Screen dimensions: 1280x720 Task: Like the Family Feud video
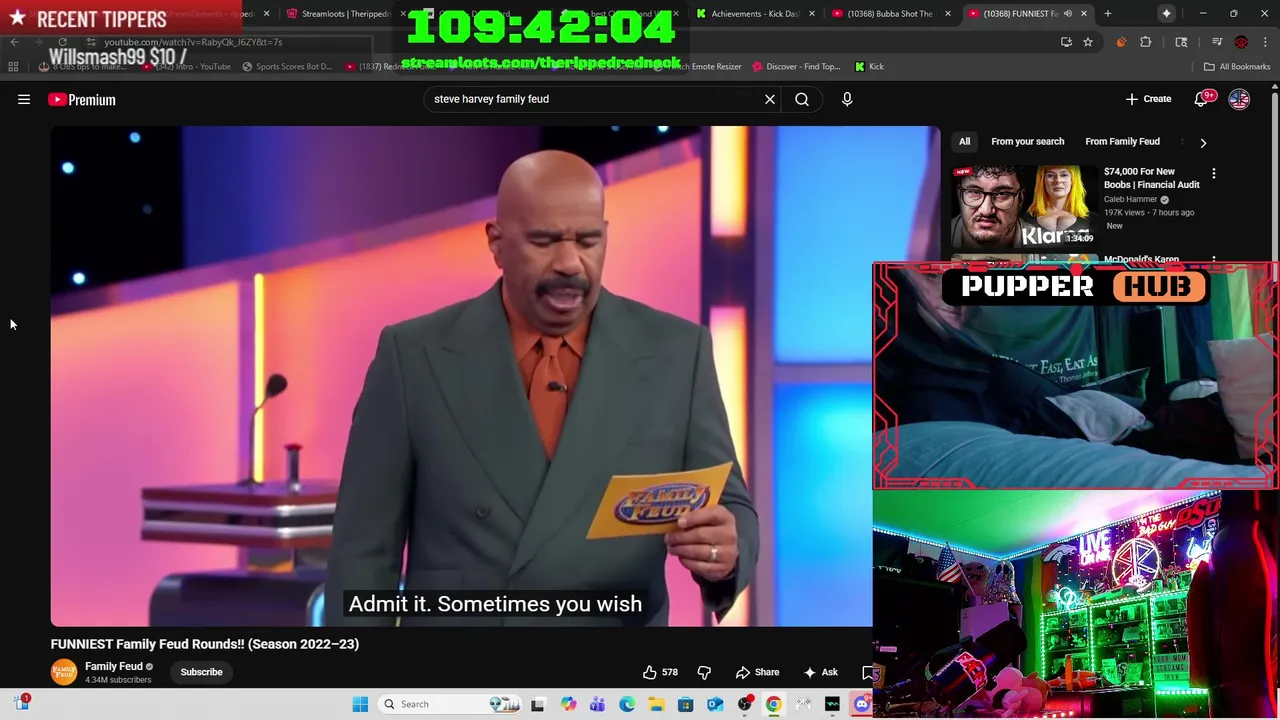(x=660, y=672)
